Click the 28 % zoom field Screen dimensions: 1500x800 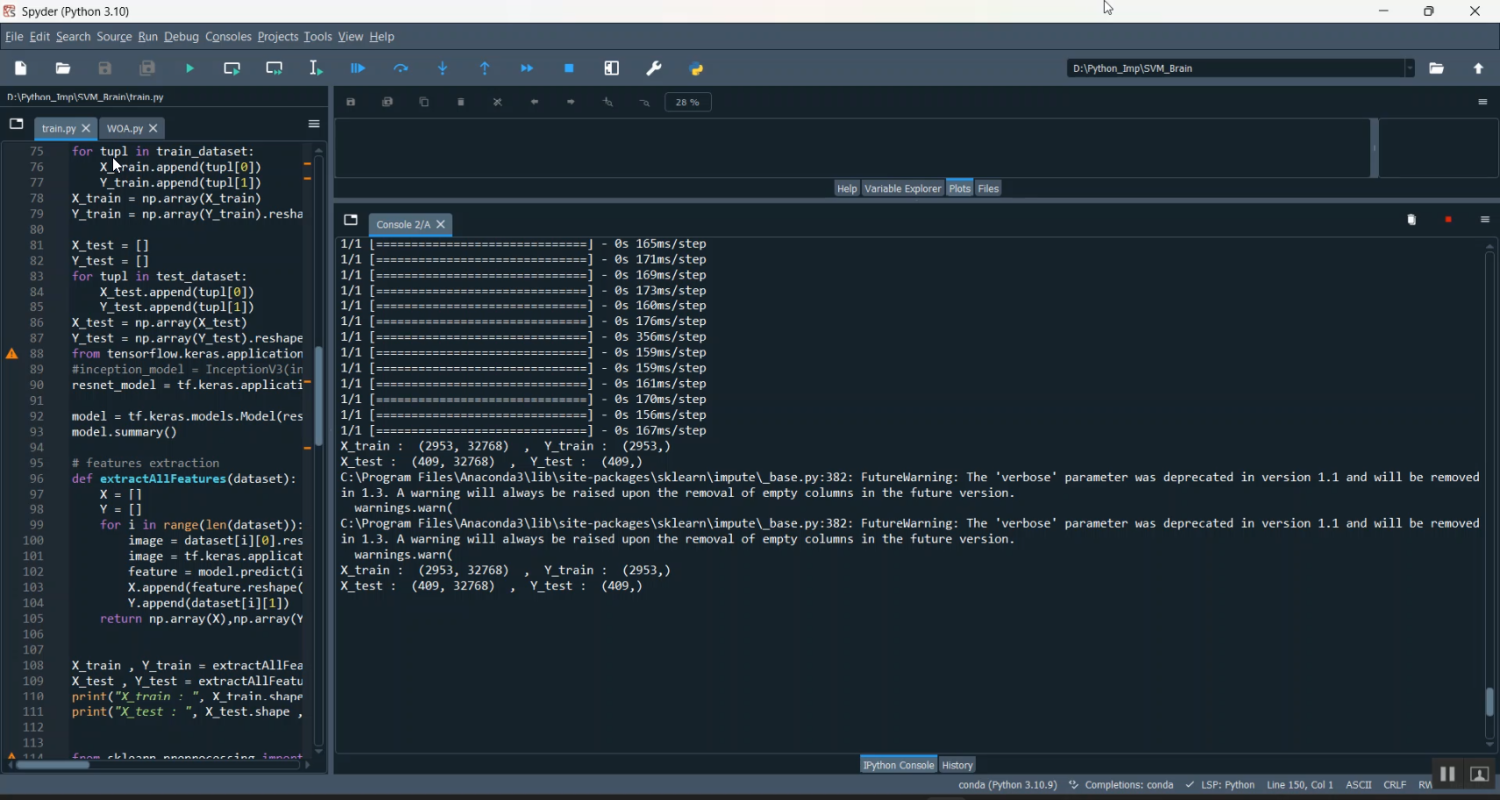point(688,102)
